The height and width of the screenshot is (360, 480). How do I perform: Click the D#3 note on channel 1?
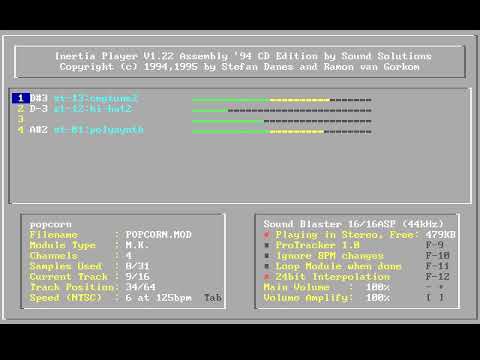(x=39, y=98)
